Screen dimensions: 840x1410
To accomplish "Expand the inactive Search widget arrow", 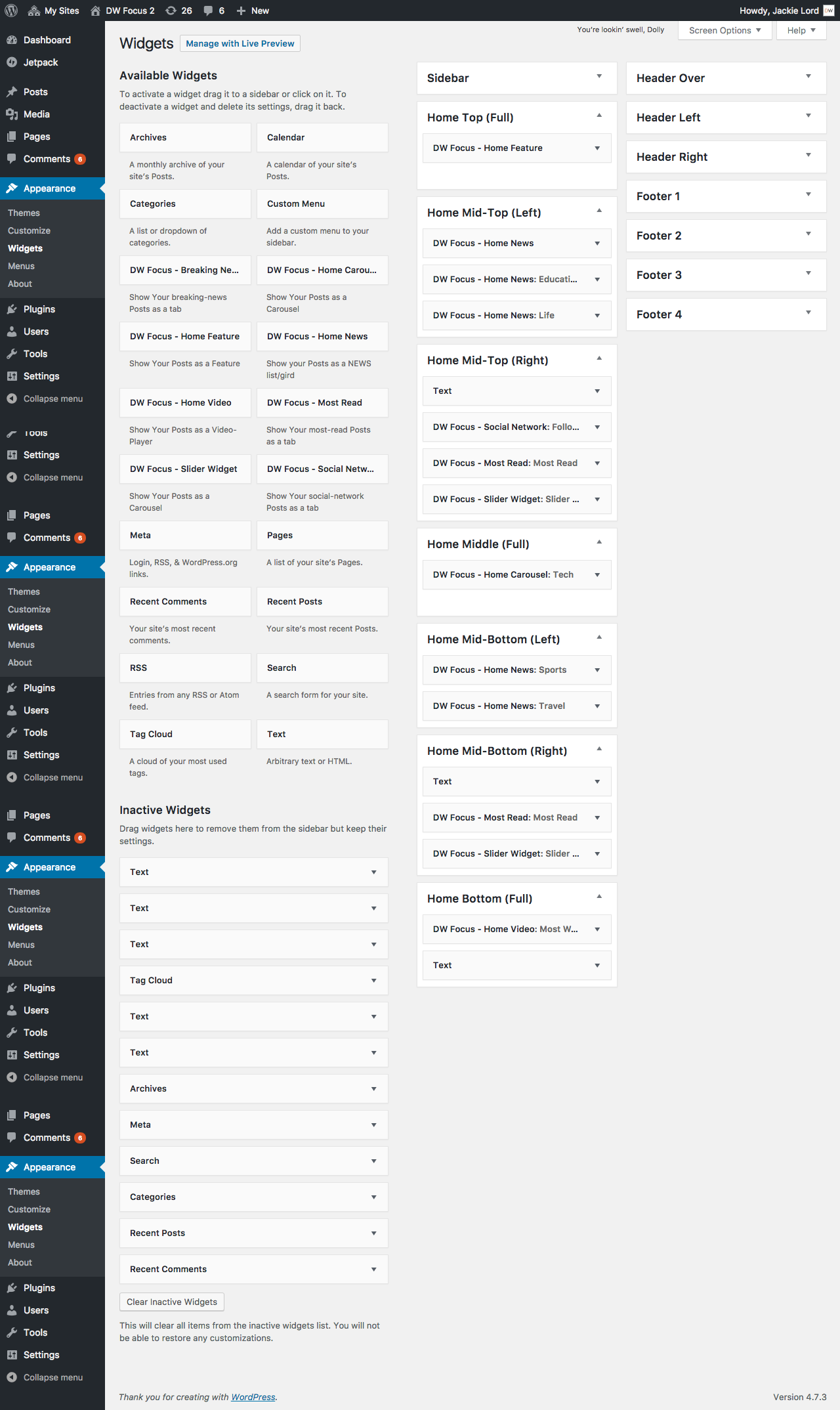I will pos(374,1161).
